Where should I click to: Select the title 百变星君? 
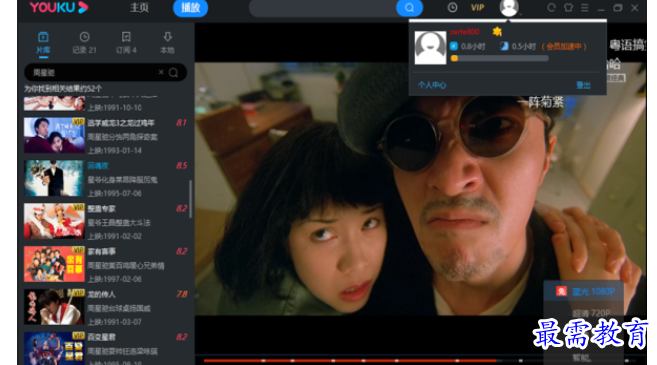pos(101,337)
